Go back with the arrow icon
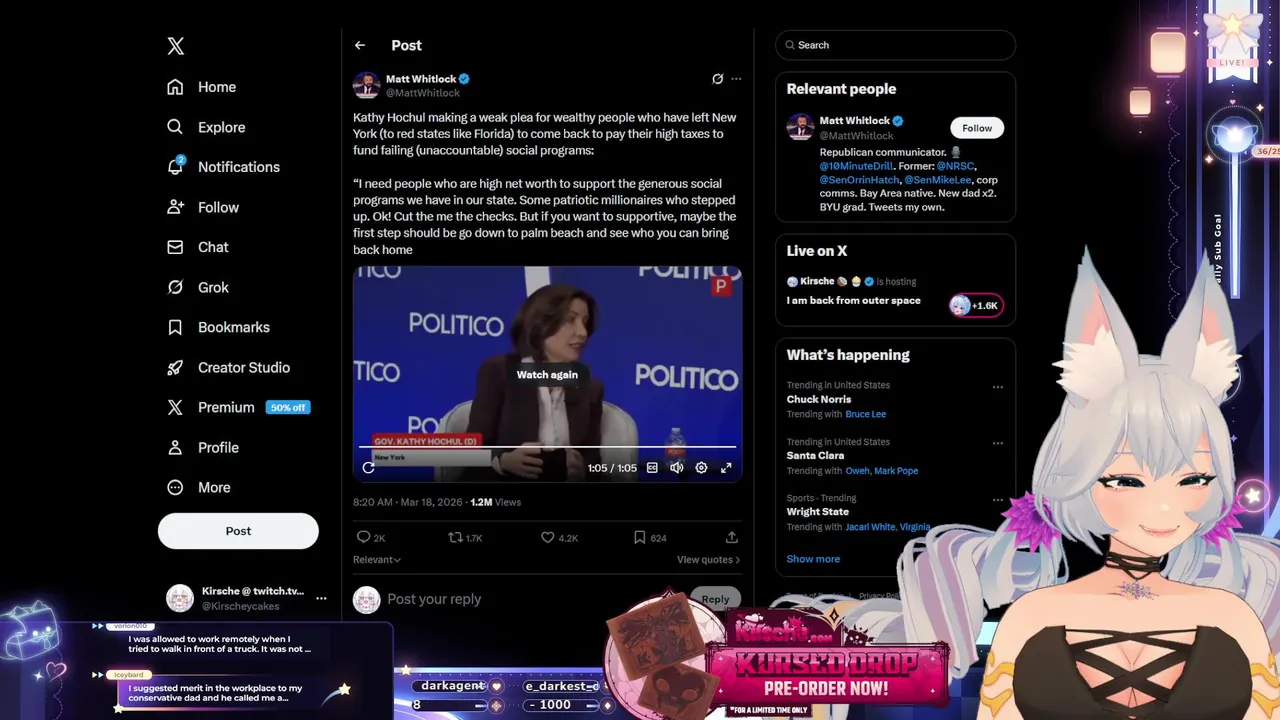This screenshot has height=720, width=1280. tap(360, 45)
